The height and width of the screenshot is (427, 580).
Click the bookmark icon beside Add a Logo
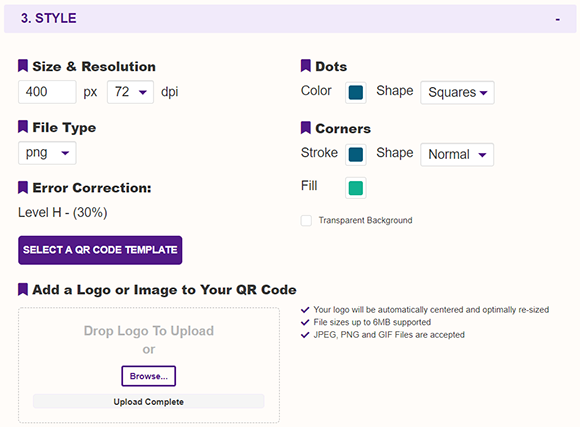[x=23, y=289]
